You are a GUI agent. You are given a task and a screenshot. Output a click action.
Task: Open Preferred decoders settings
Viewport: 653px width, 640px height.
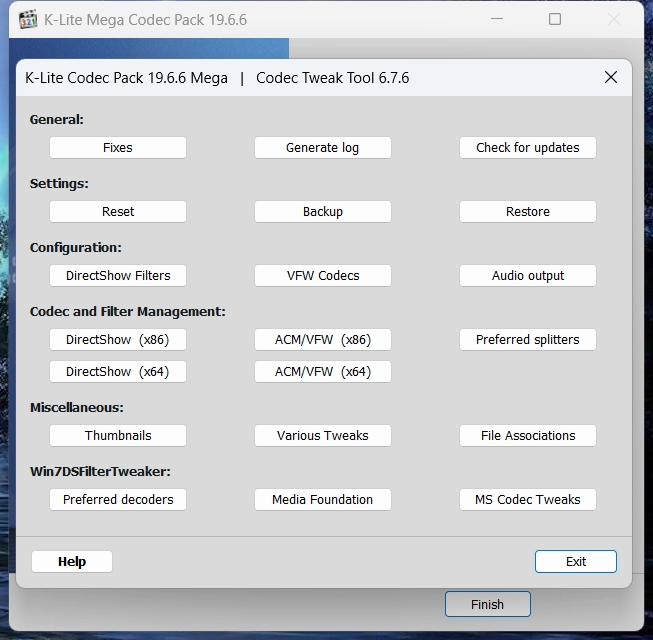coord(118,500)
